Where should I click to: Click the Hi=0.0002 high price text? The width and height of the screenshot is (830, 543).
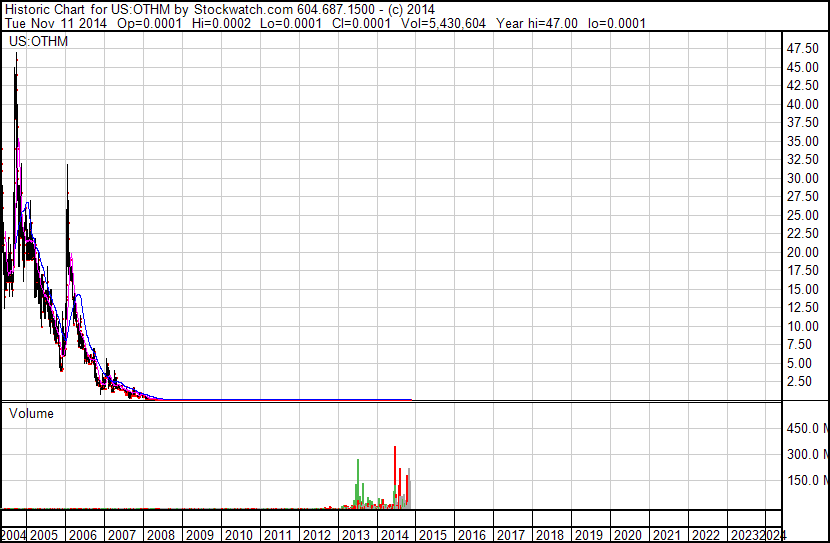pos(221,23)
